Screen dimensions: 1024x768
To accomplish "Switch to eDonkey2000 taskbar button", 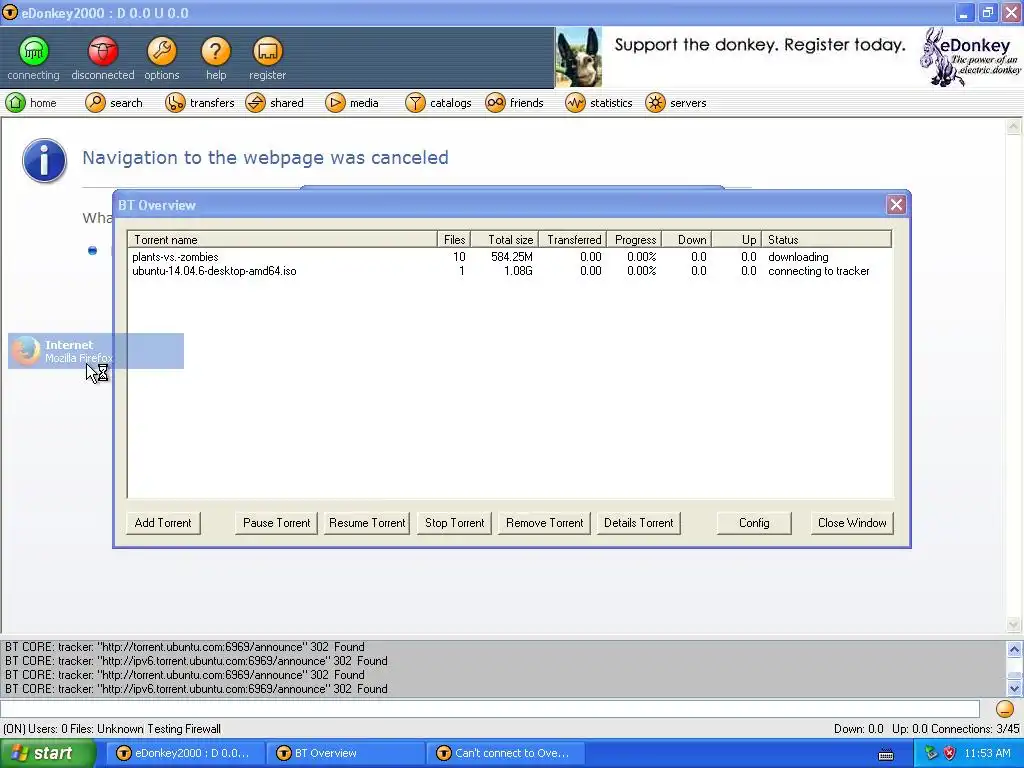I will click(x=185, y=753).
